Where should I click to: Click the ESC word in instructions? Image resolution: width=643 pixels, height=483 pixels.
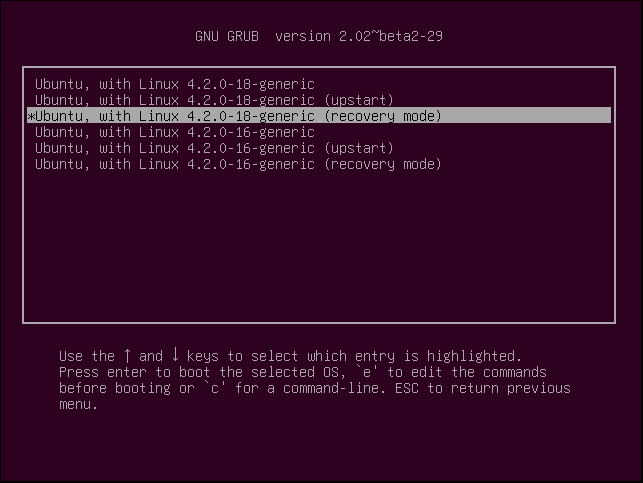coord(407,388)
